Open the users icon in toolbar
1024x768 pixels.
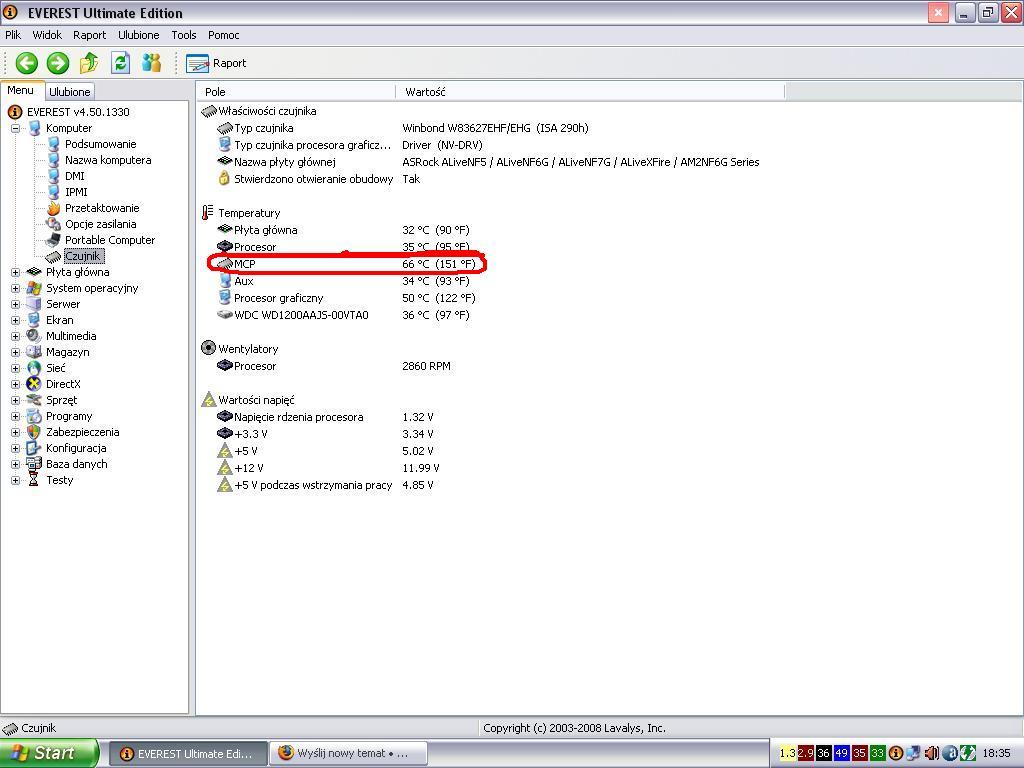pyautogui.click(x=152, y=63)
